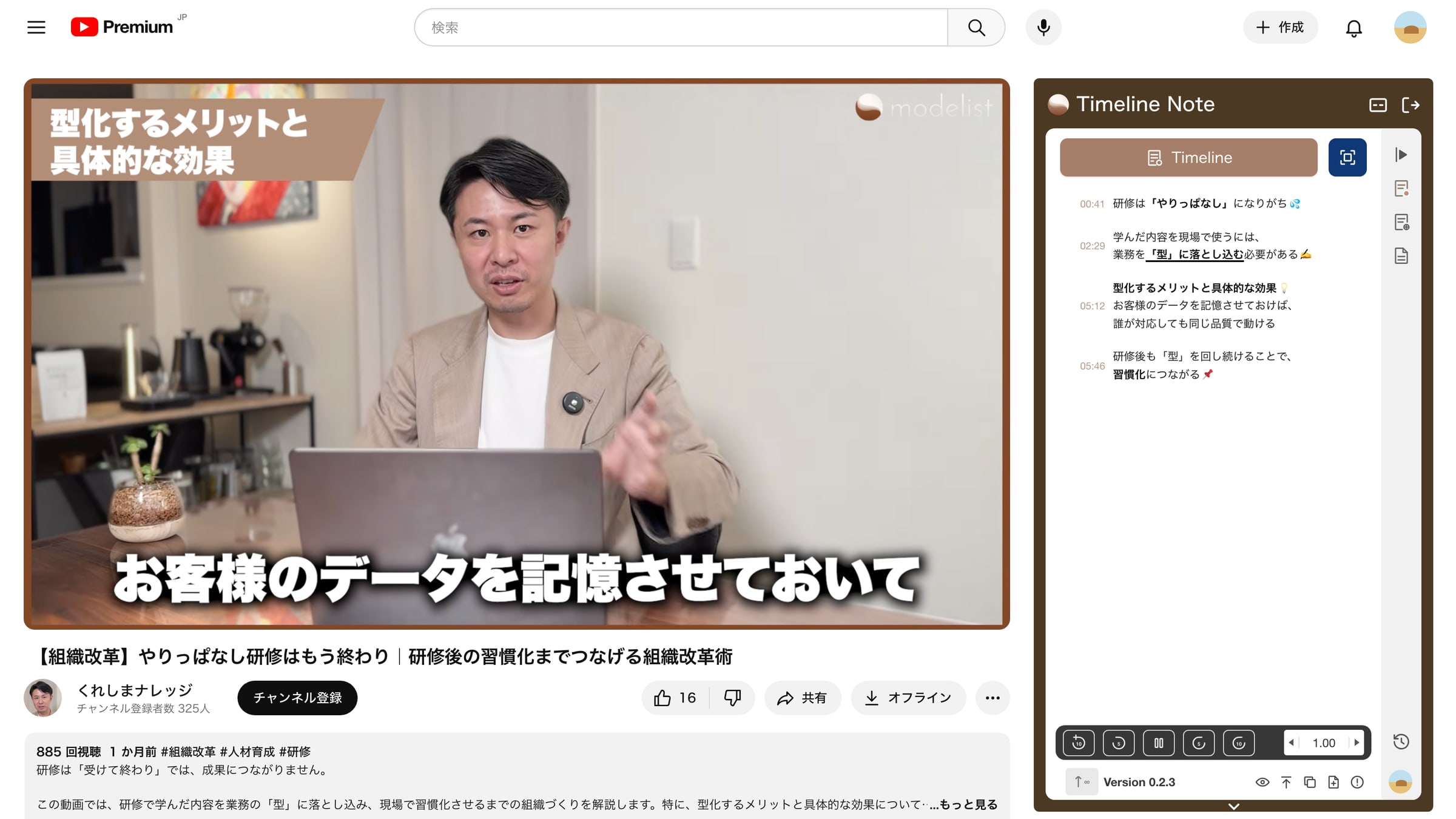Collapse Timeline Note with bottom chevron
This screenshot has height=819, width=1456.
click(x=1233, y=806)
